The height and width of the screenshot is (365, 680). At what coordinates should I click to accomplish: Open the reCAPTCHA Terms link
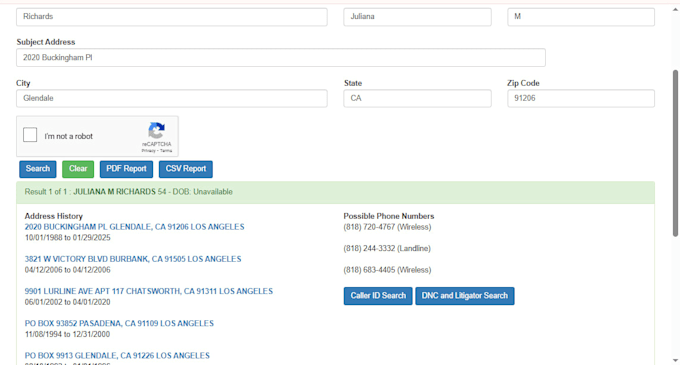click(x=166, y=151)
